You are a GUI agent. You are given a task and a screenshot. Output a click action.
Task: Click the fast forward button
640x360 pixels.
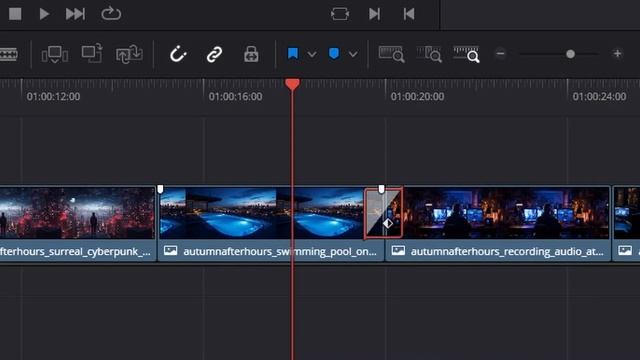point(76,14)
